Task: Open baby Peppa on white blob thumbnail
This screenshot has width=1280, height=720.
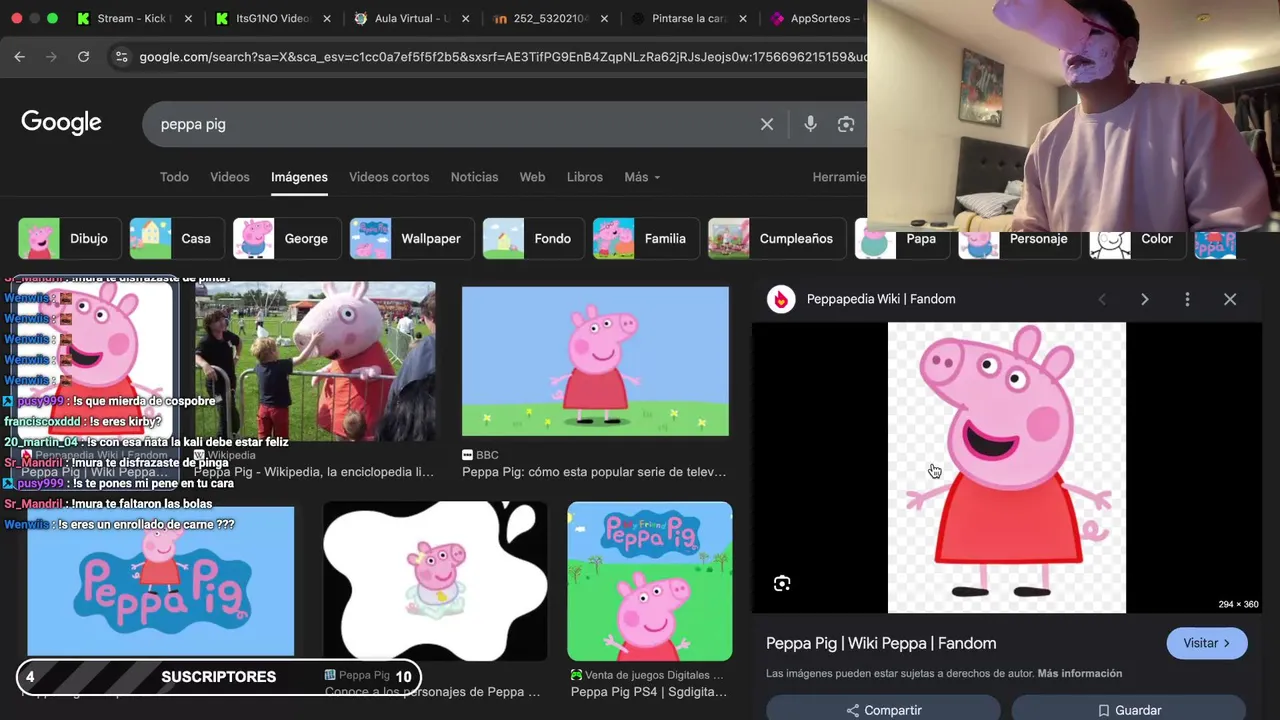Action: coord(435,581)
